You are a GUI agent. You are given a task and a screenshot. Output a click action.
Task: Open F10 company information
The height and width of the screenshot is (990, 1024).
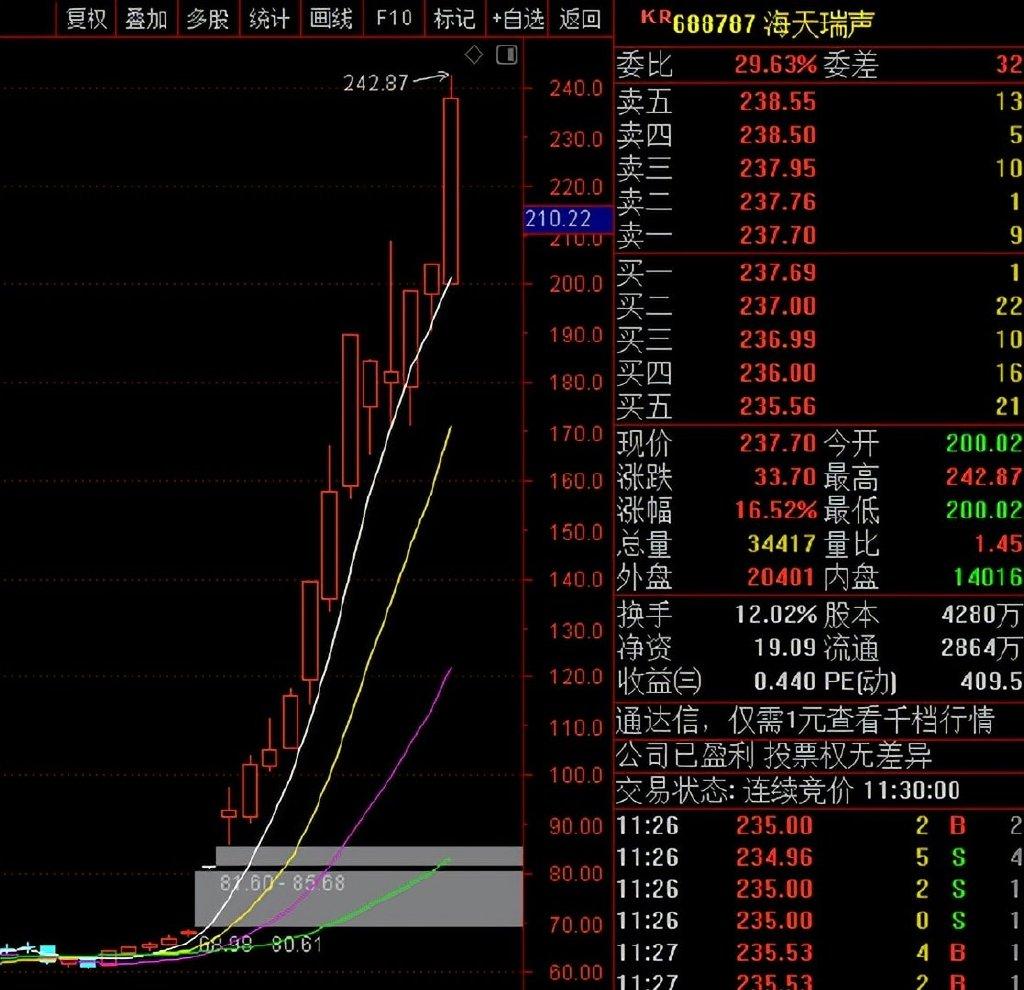[x=393, y=18]
